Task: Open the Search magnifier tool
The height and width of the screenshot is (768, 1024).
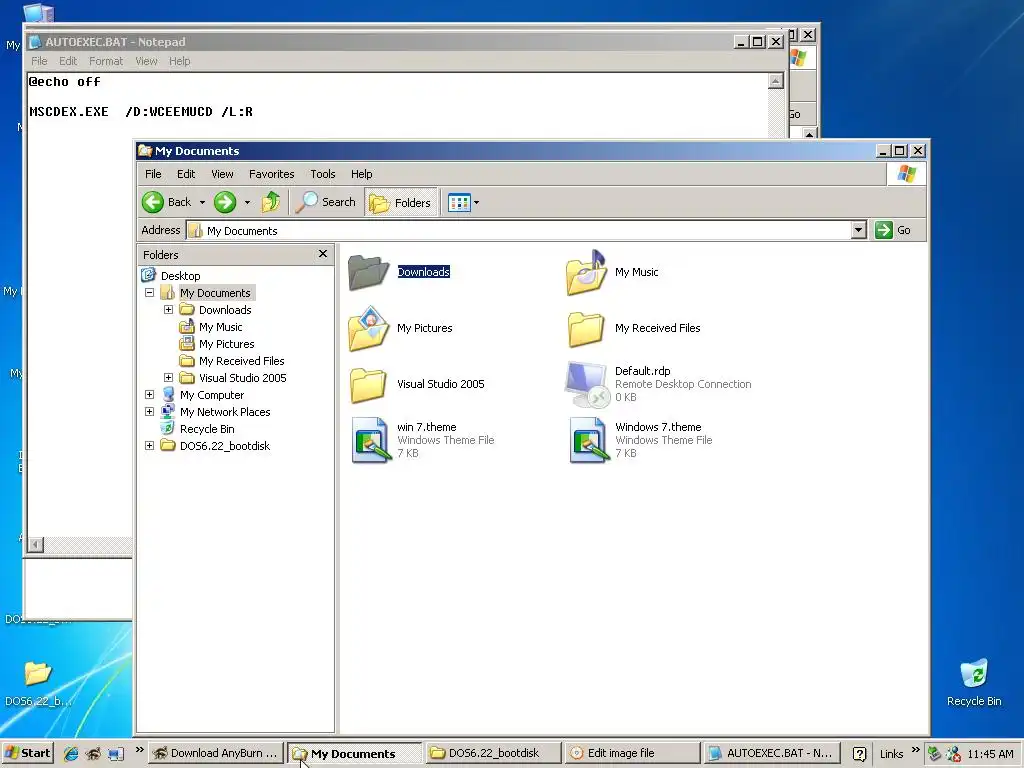Action: [x=325, y=202]
